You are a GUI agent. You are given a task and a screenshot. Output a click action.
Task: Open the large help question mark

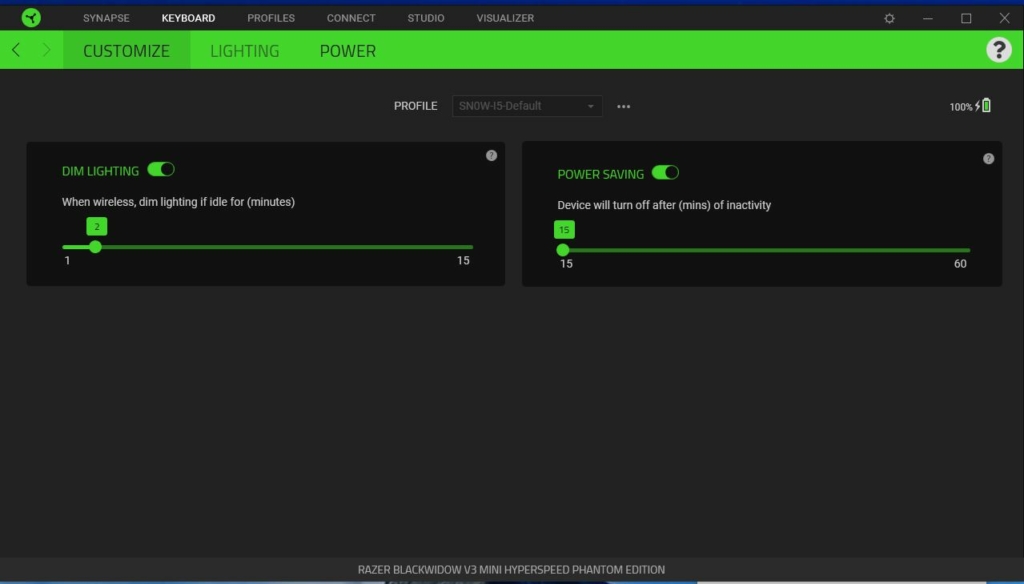[999, 50]
